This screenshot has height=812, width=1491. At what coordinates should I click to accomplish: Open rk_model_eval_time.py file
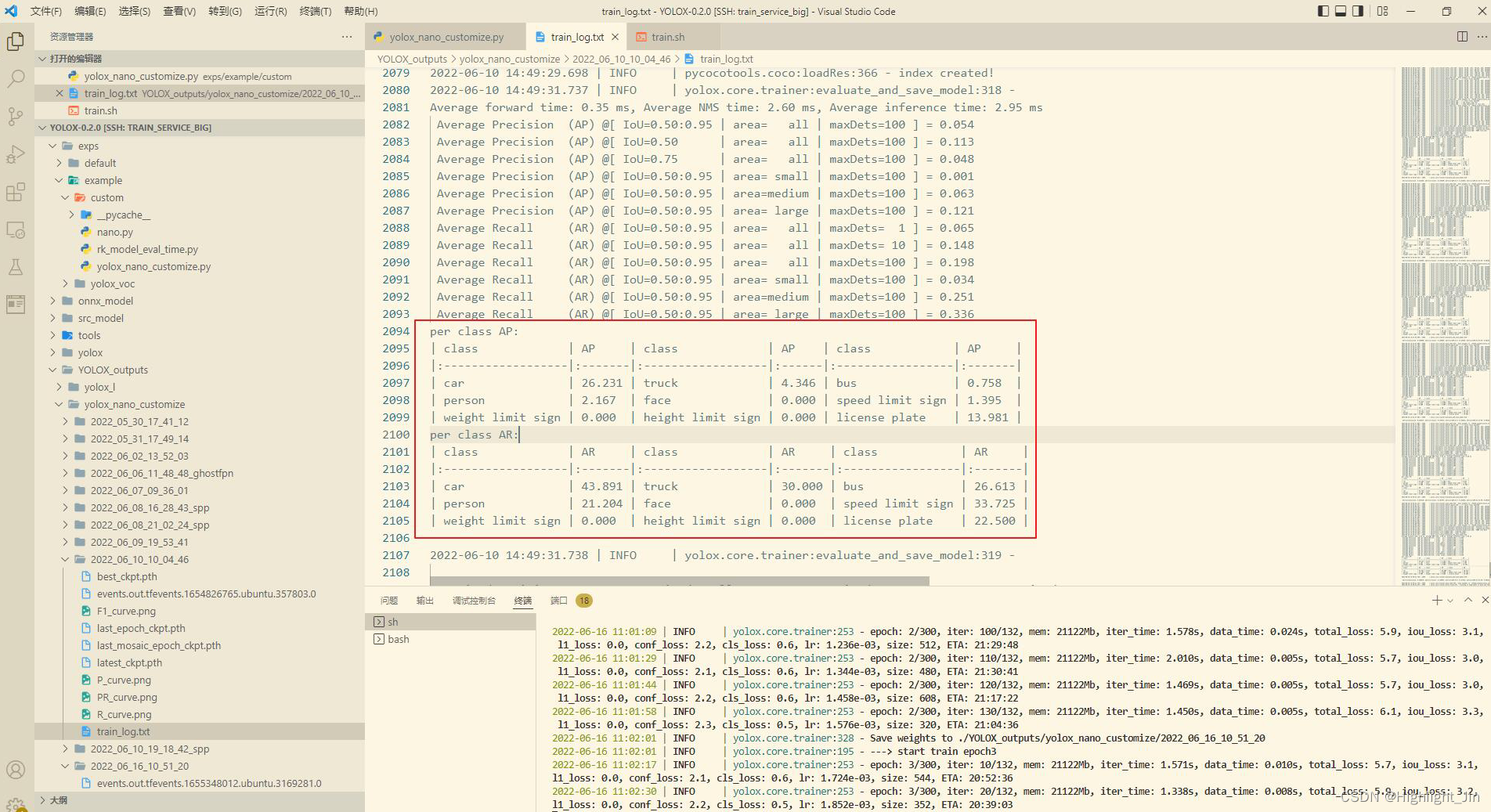[147, 249]
